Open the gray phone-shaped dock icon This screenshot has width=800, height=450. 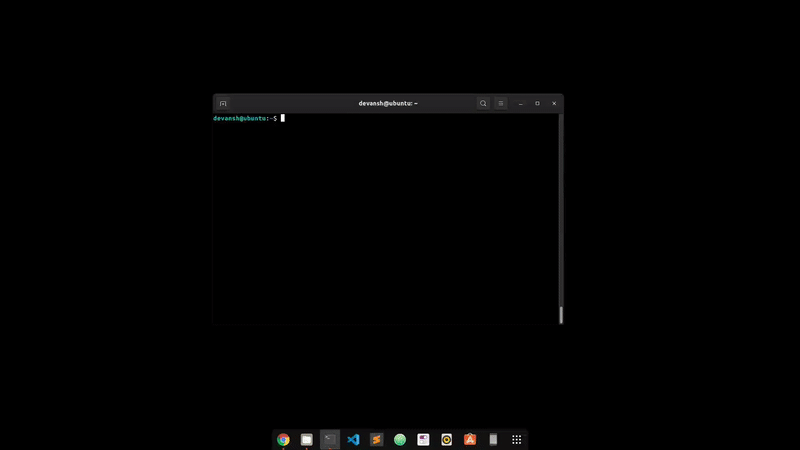tap(493, 439)
